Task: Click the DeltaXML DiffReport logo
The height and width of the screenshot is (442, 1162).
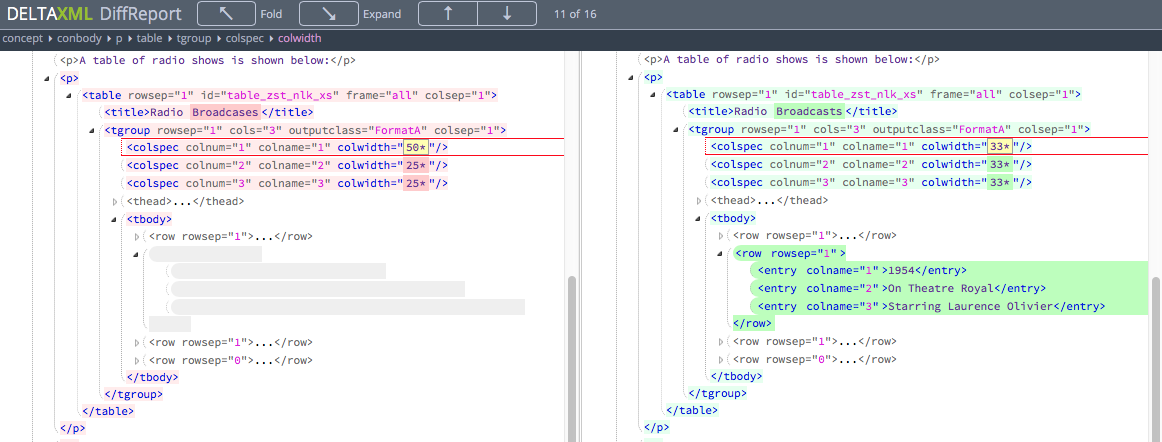Action: (x=94, y=14)
